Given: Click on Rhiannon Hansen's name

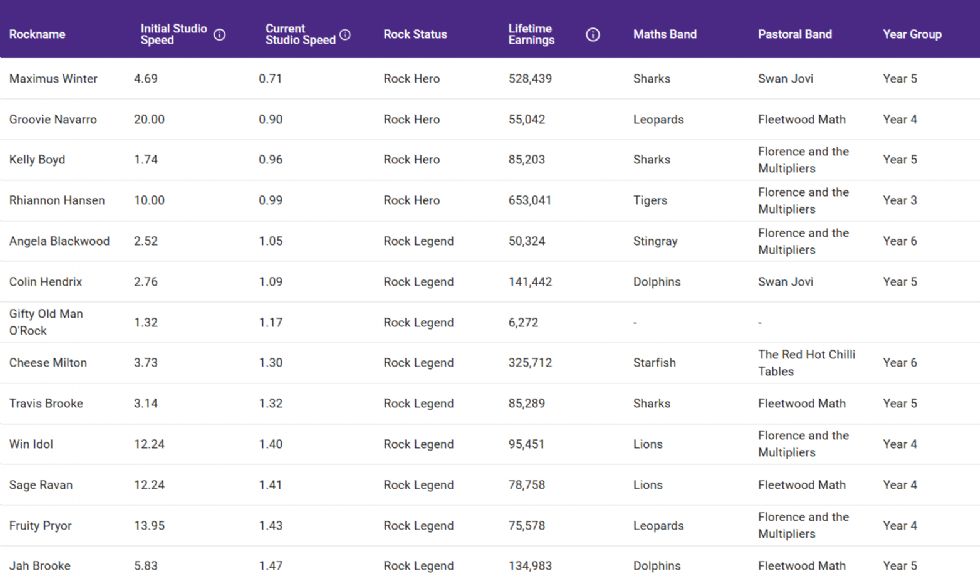Looking at the screenshot, I should click(x=57, y=201).
